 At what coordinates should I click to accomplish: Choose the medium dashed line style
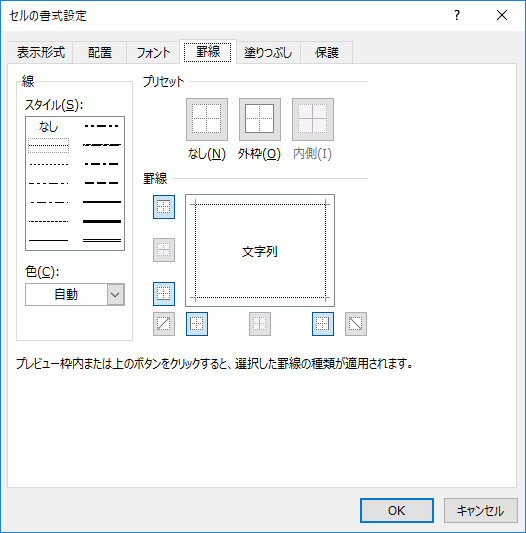(x=102, y=183)
